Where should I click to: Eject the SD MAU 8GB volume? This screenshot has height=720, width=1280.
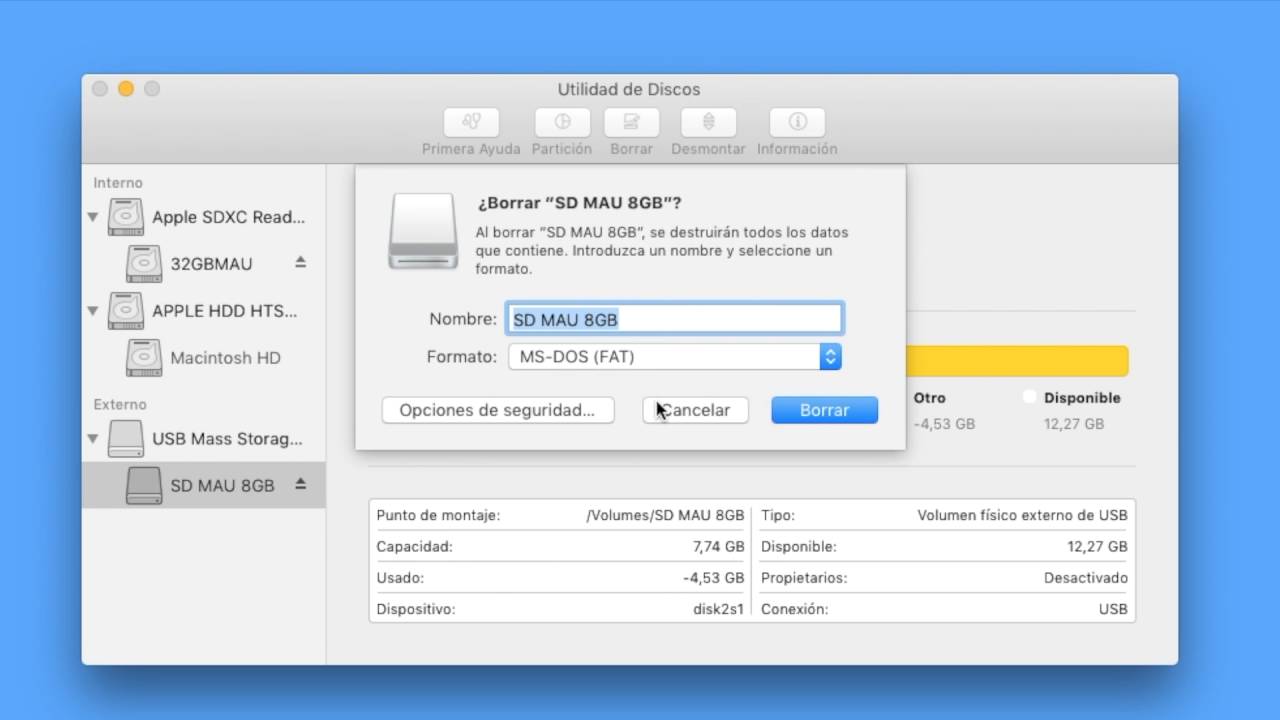(x=301, y=484)
